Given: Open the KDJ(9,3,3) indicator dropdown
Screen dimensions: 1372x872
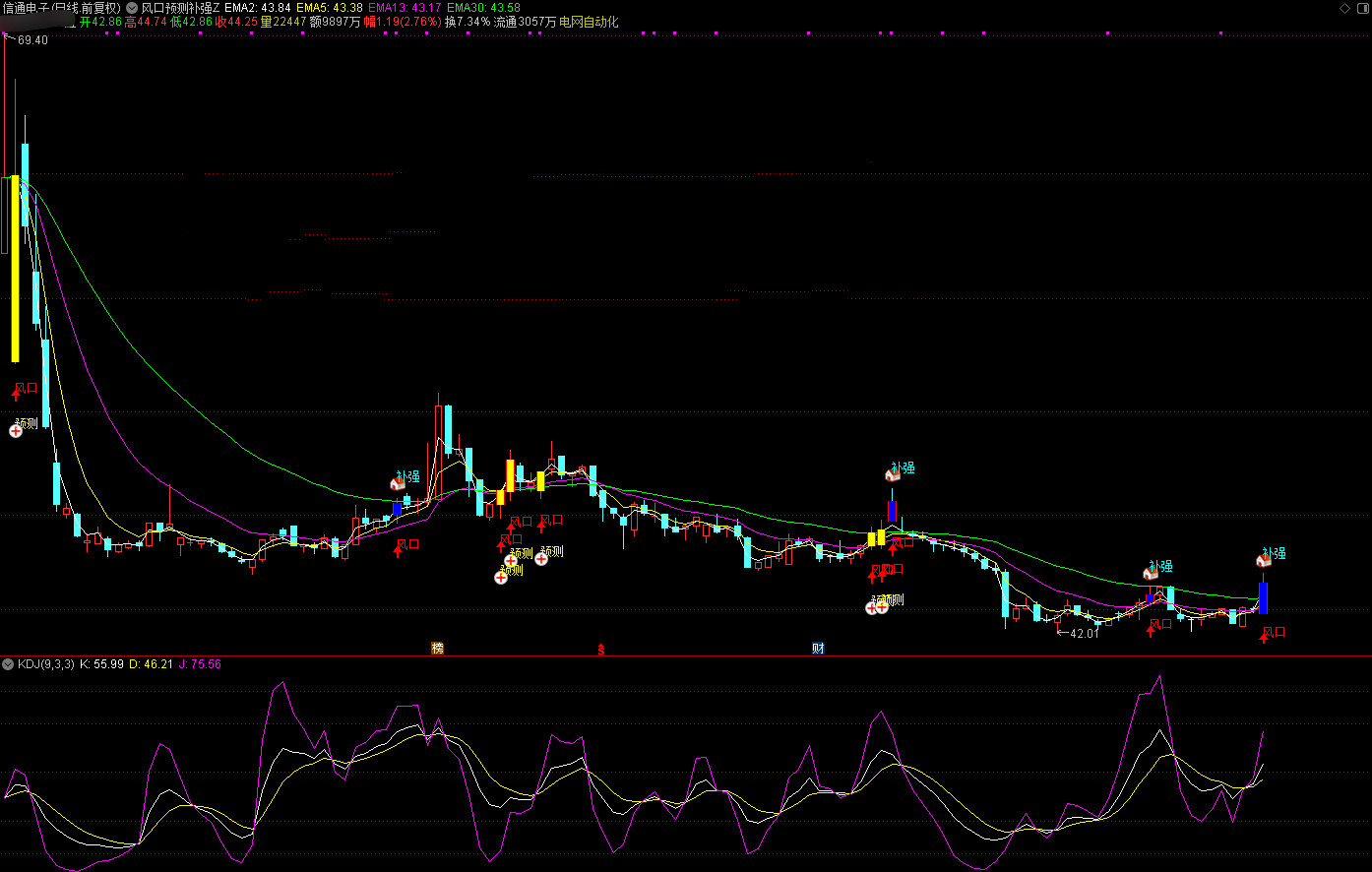Looking at the screenshot, I should click(x=9, y=664).
